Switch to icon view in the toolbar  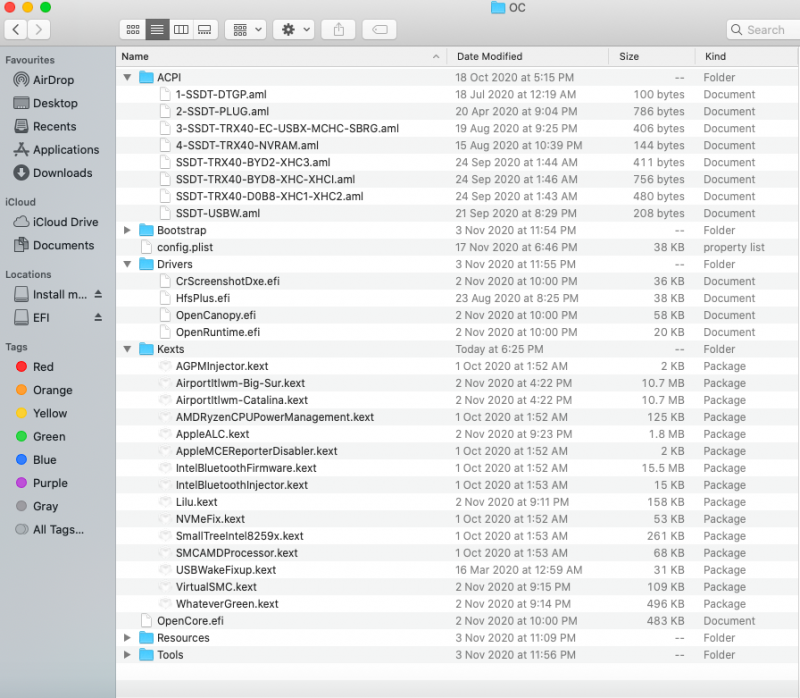[x=132, y=29]
